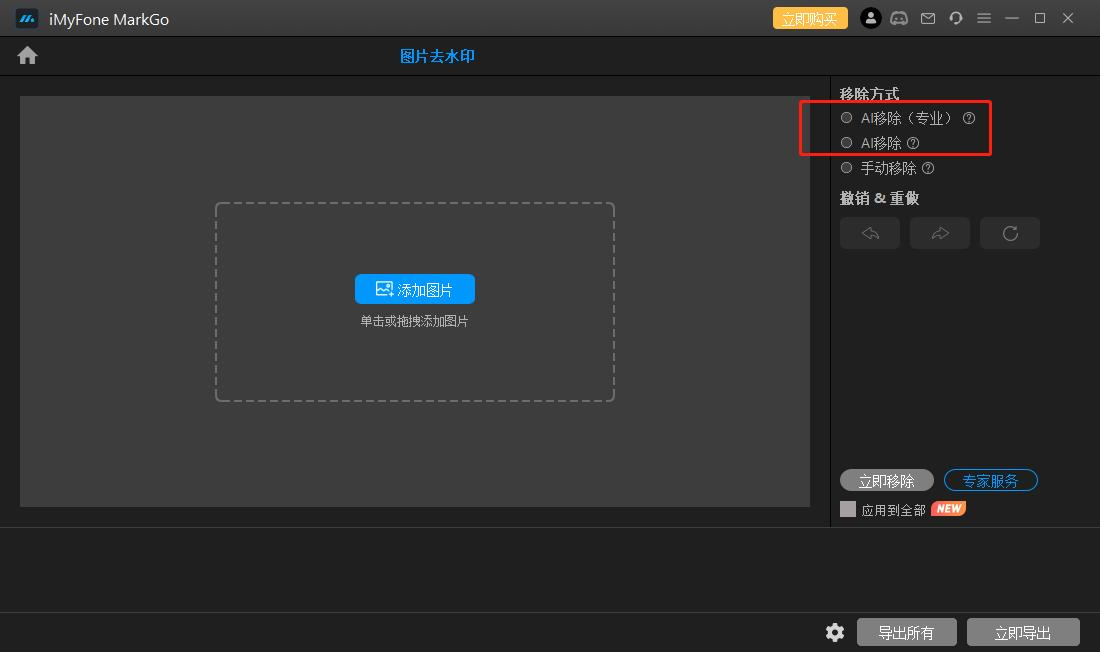The image size is (1100, 652).
Task: Choose the 手动移除 radio option
Action: click(x=847, y=168)
